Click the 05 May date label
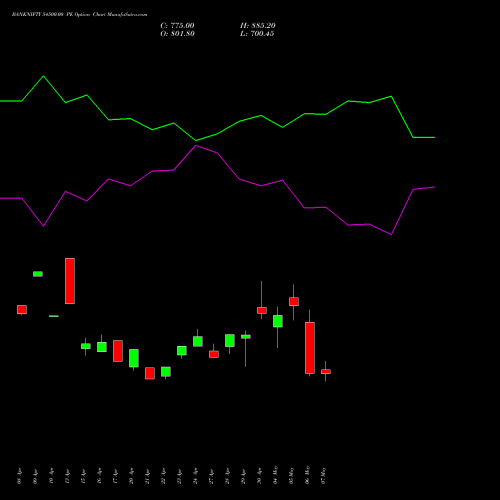 291,475
